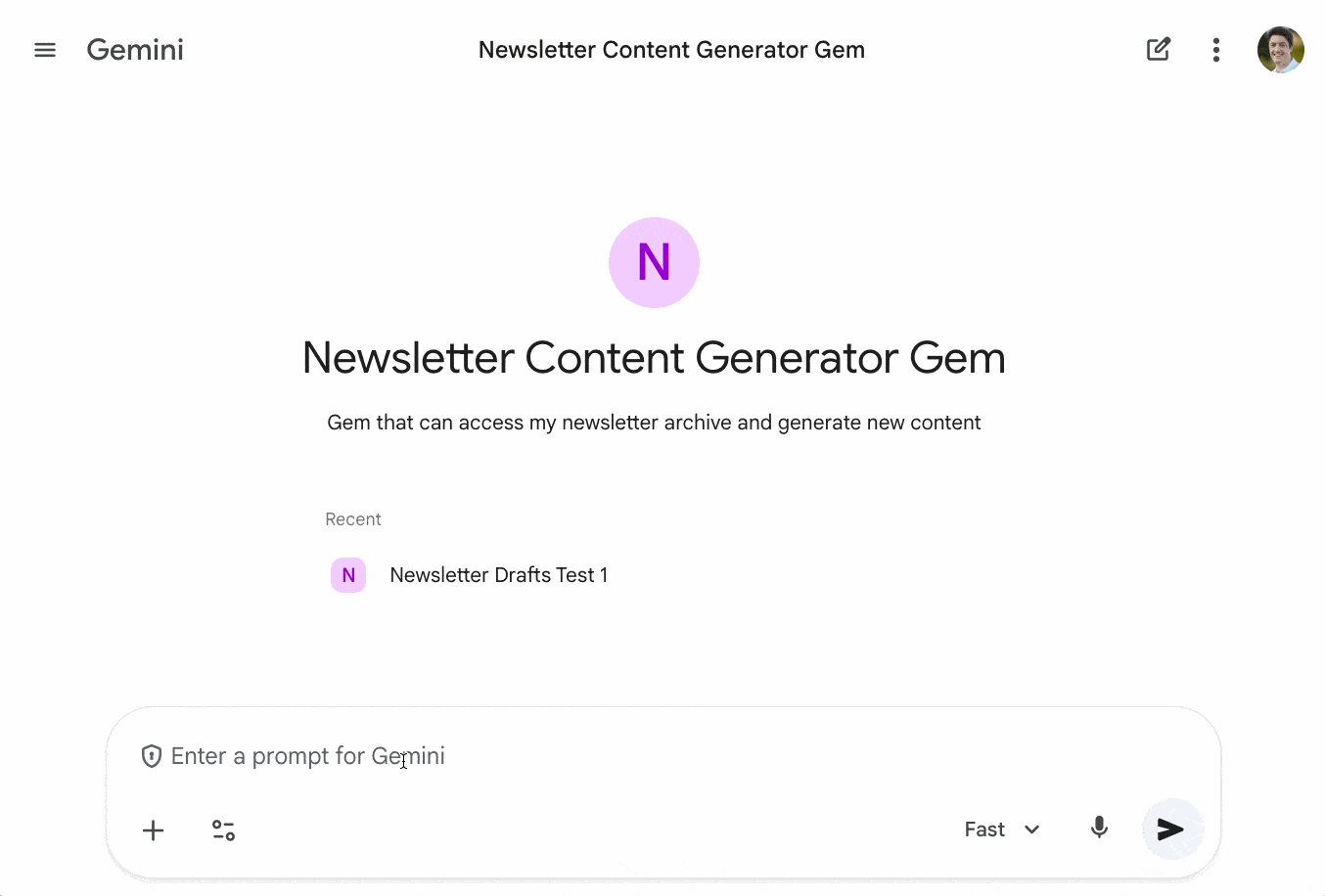Focus the Enter a prompt for Gemini field
The width and height of the screenshot is (1325, 896).
coord(587,756)
